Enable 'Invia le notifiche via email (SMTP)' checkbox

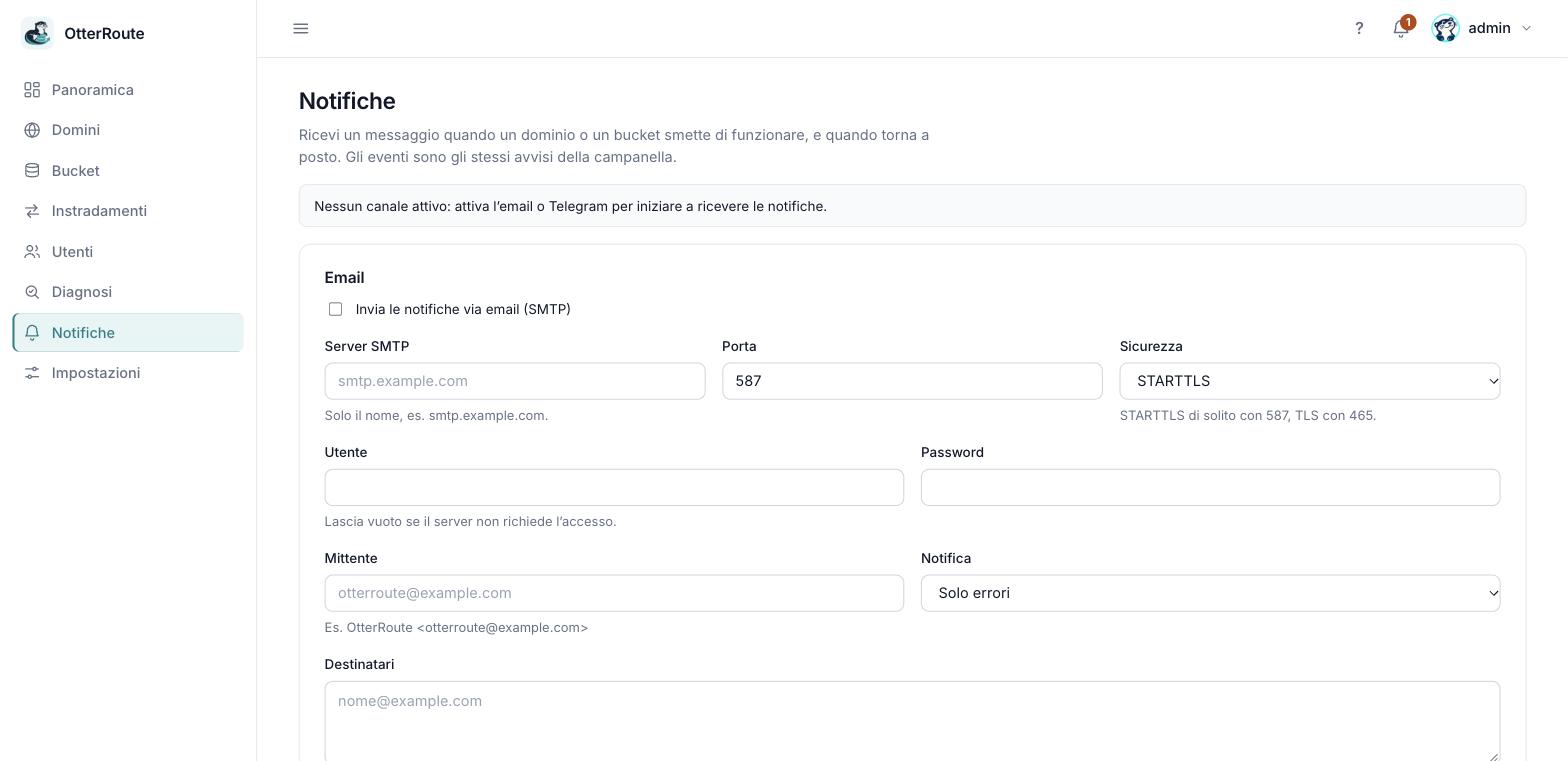pyautogui.click(x=335, y=309)
